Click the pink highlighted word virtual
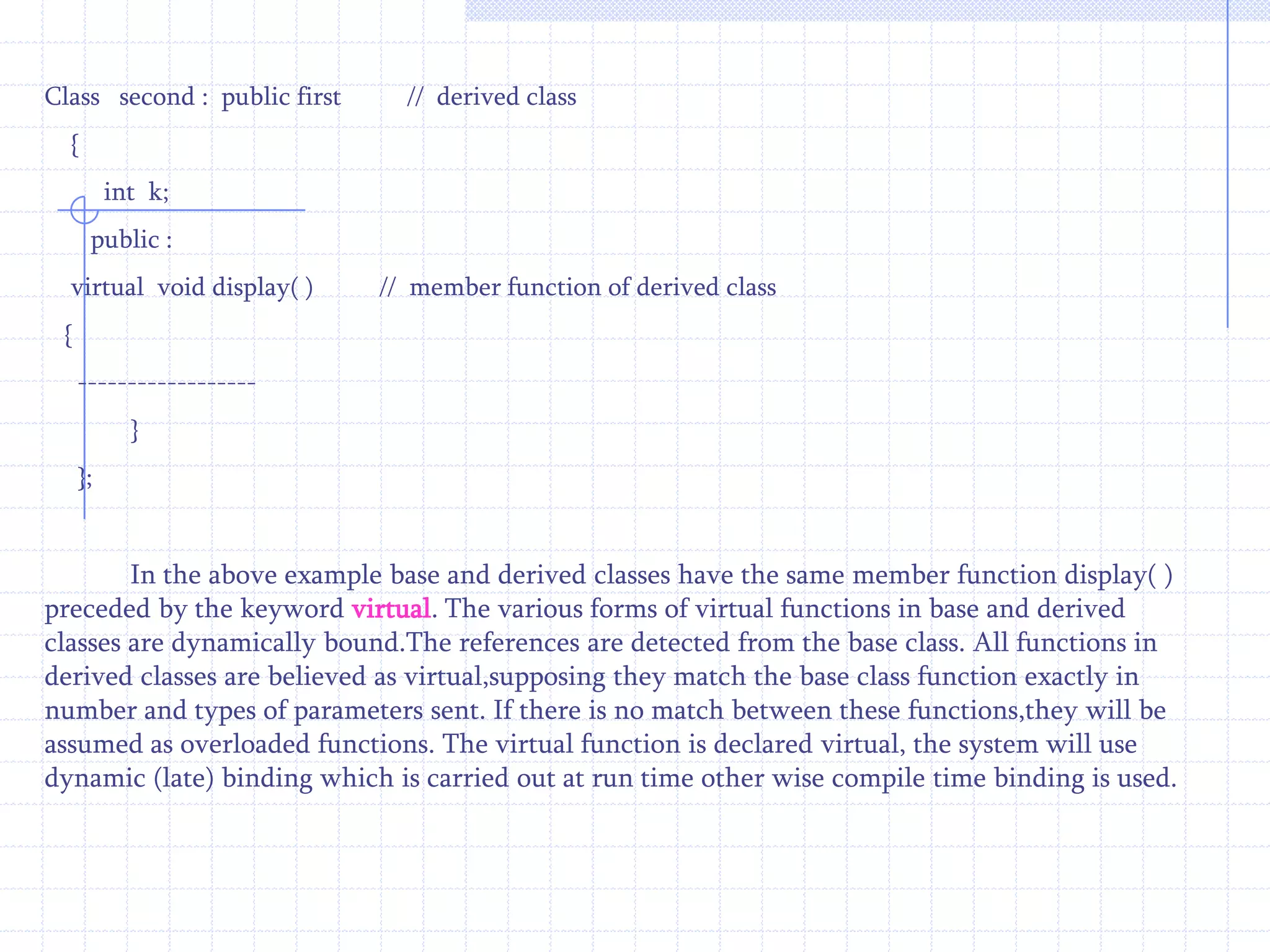 tap(391, 609)
